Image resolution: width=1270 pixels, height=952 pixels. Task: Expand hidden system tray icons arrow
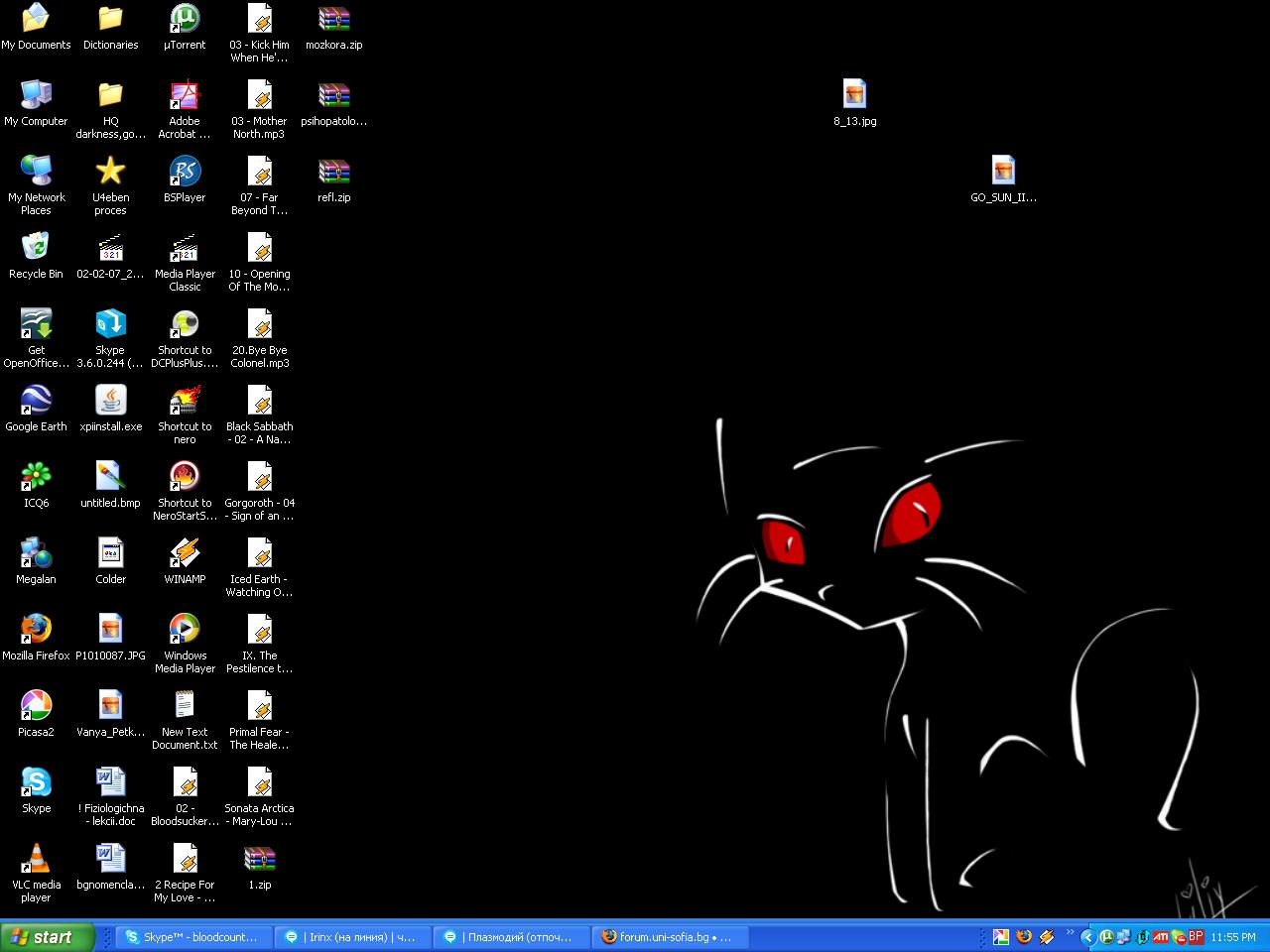[1087, 937]
